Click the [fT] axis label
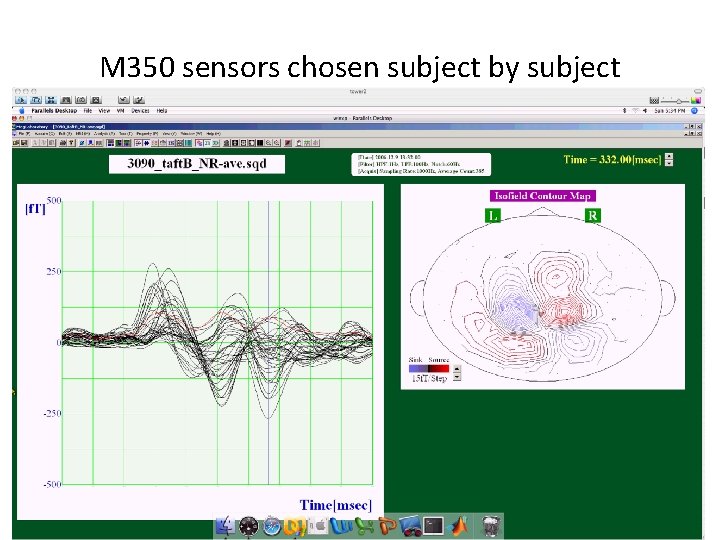 point(35,209)
